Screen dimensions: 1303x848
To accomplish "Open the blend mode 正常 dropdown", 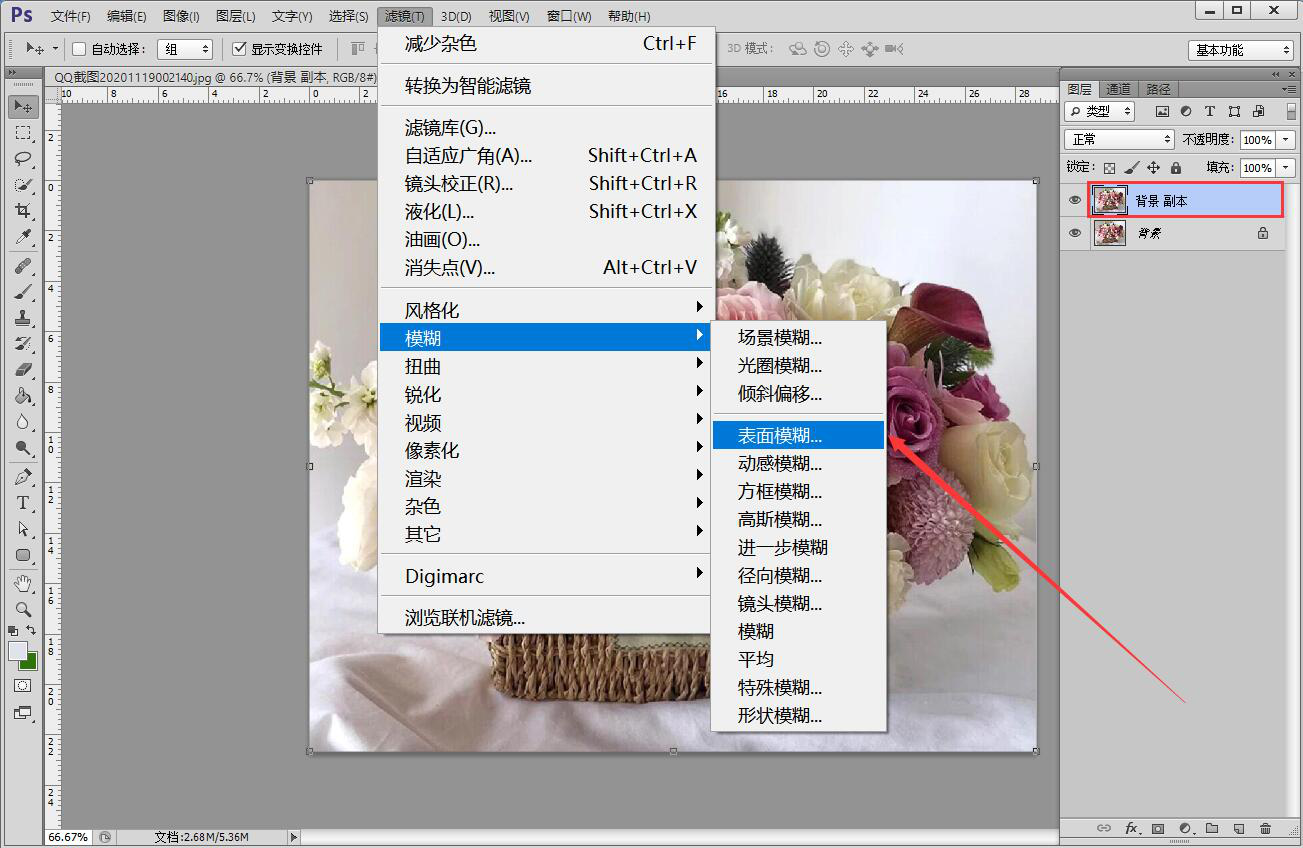I will click(x=1119, y=139).
